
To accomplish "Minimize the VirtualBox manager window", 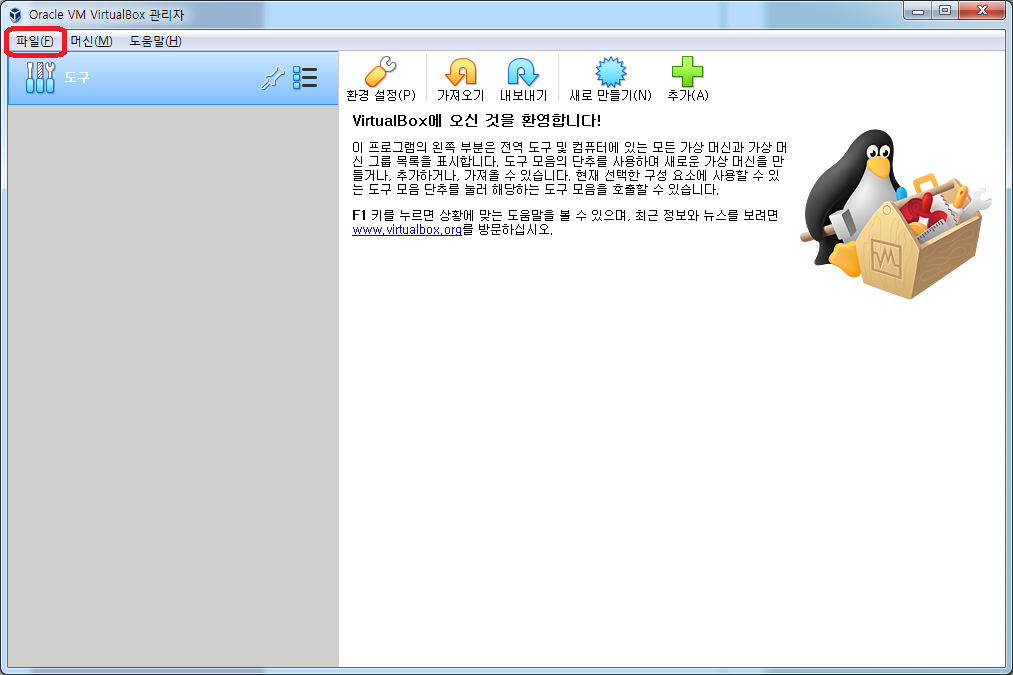I will (917, 10).
